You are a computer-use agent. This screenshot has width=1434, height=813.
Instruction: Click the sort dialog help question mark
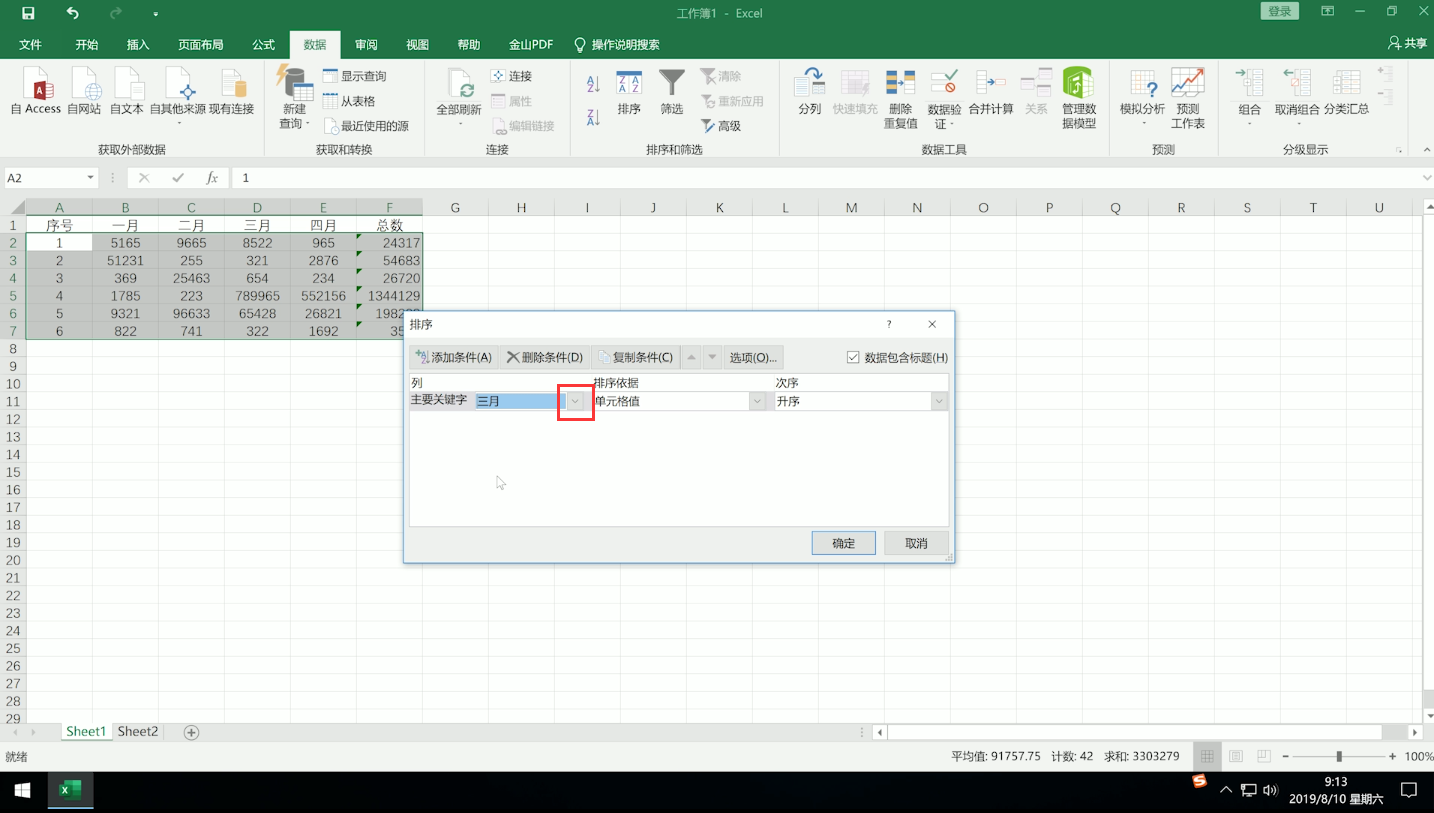(x=889, y=325)
